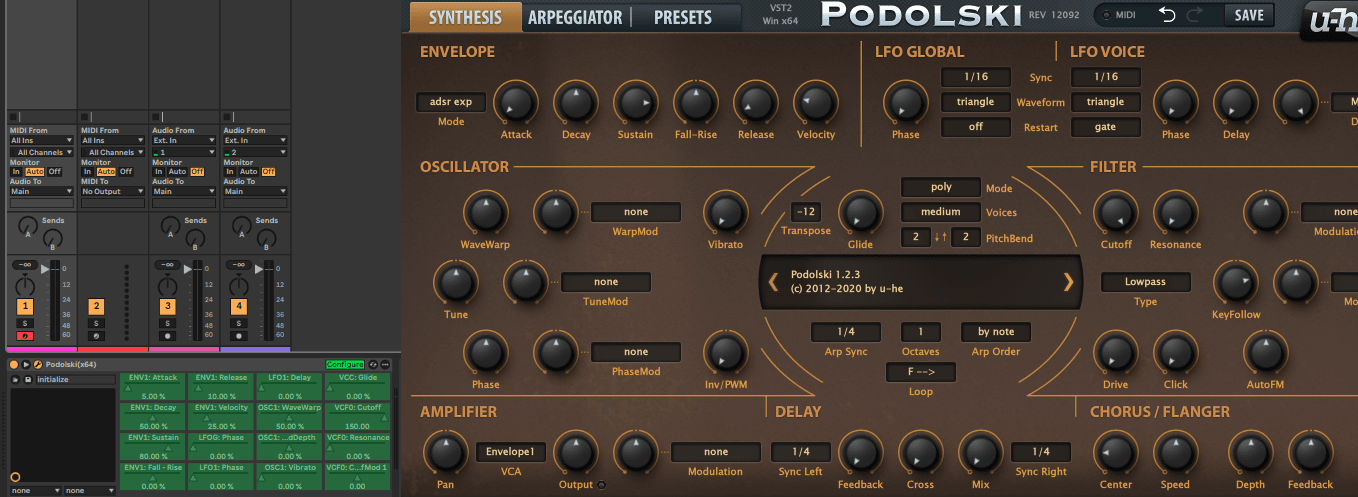Click the ENV1: Attack parameter slider
Image resolution: width=1358 pixels, height=497 pixels.
pos(151,386)
